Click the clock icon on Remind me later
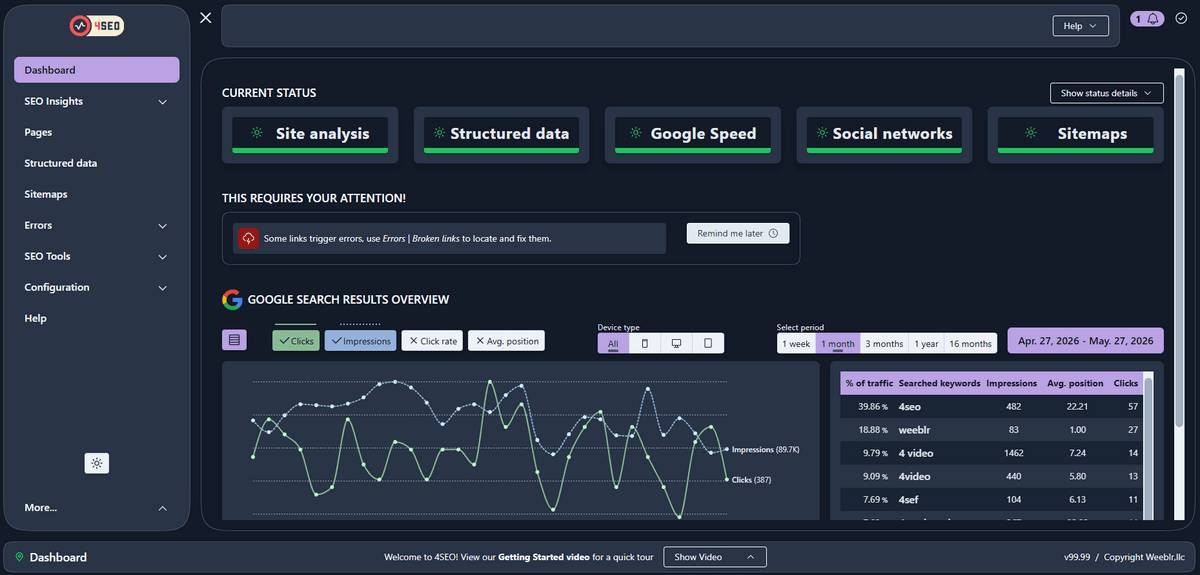Image resolution: width=1200 pixels, height=575 pixels. [773, 233]
